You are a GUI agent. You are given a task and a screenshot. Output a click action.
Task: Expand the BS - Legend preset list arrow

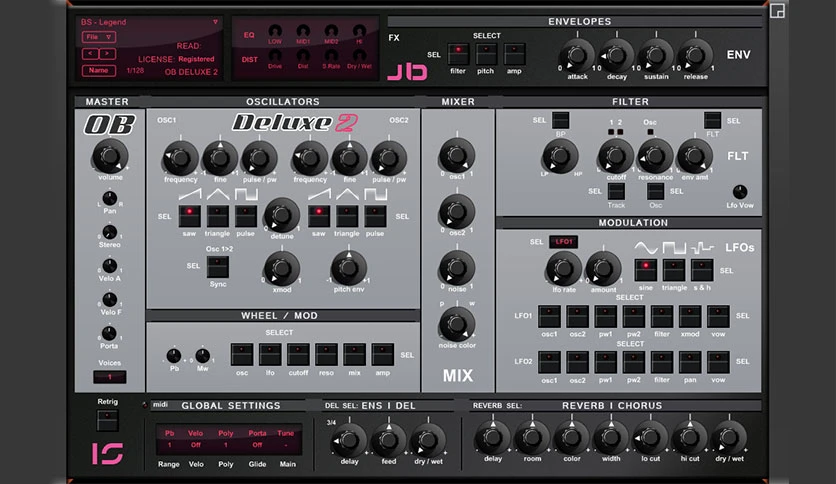(x=215, y=22)
